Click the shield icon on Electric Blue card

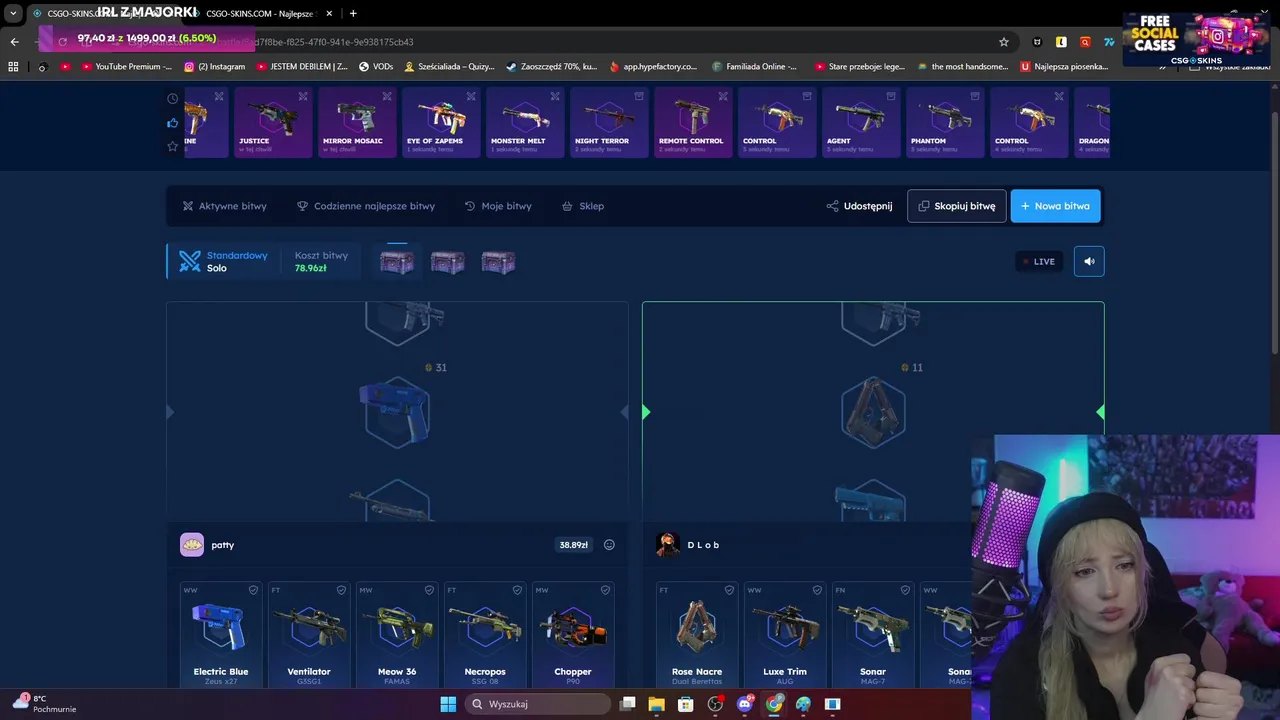pyautogui.click(x=253, y=590)
